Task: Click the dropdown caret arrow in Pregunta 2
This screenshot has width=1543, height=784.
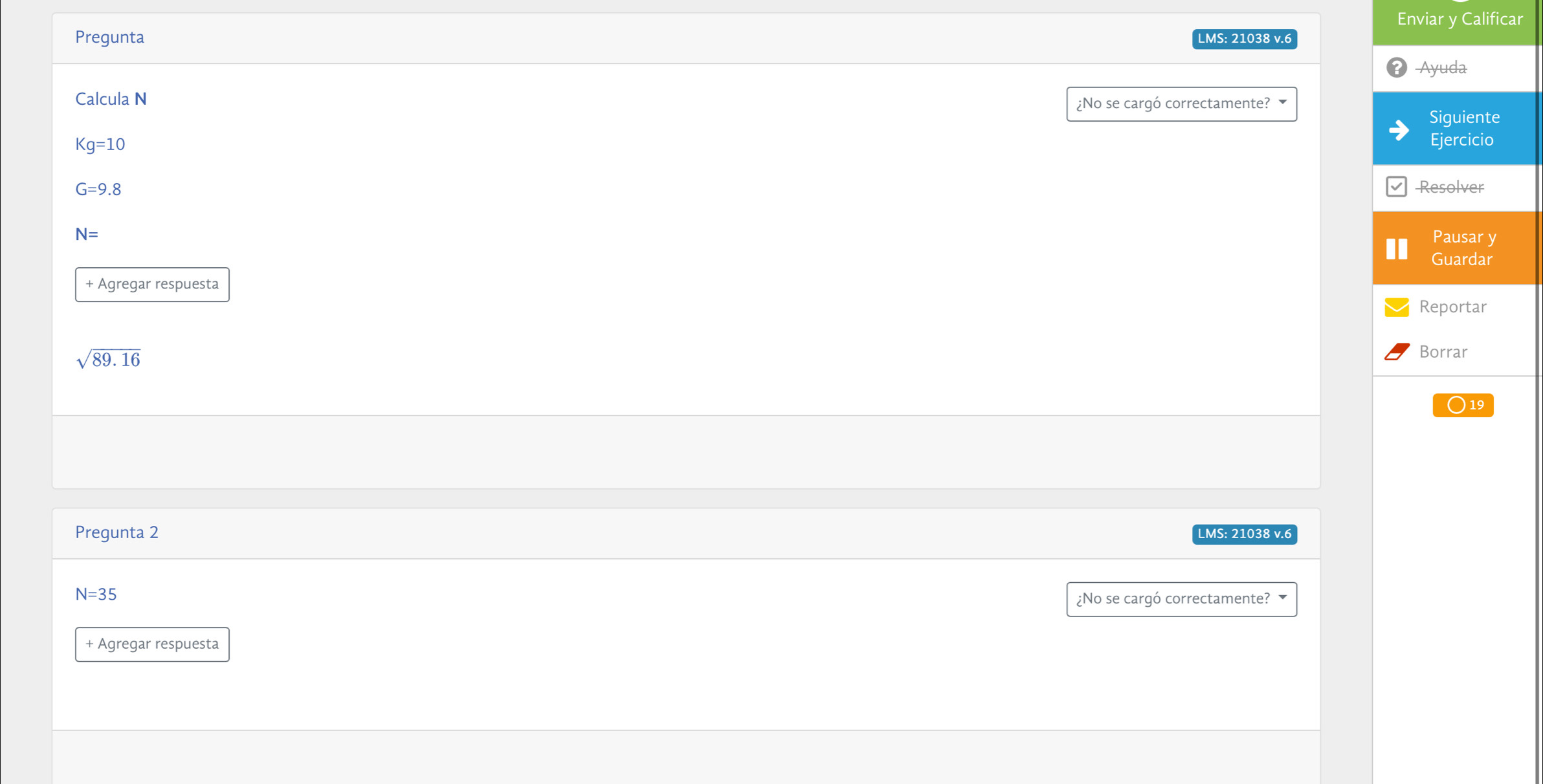Action: tap(1282, 598)
